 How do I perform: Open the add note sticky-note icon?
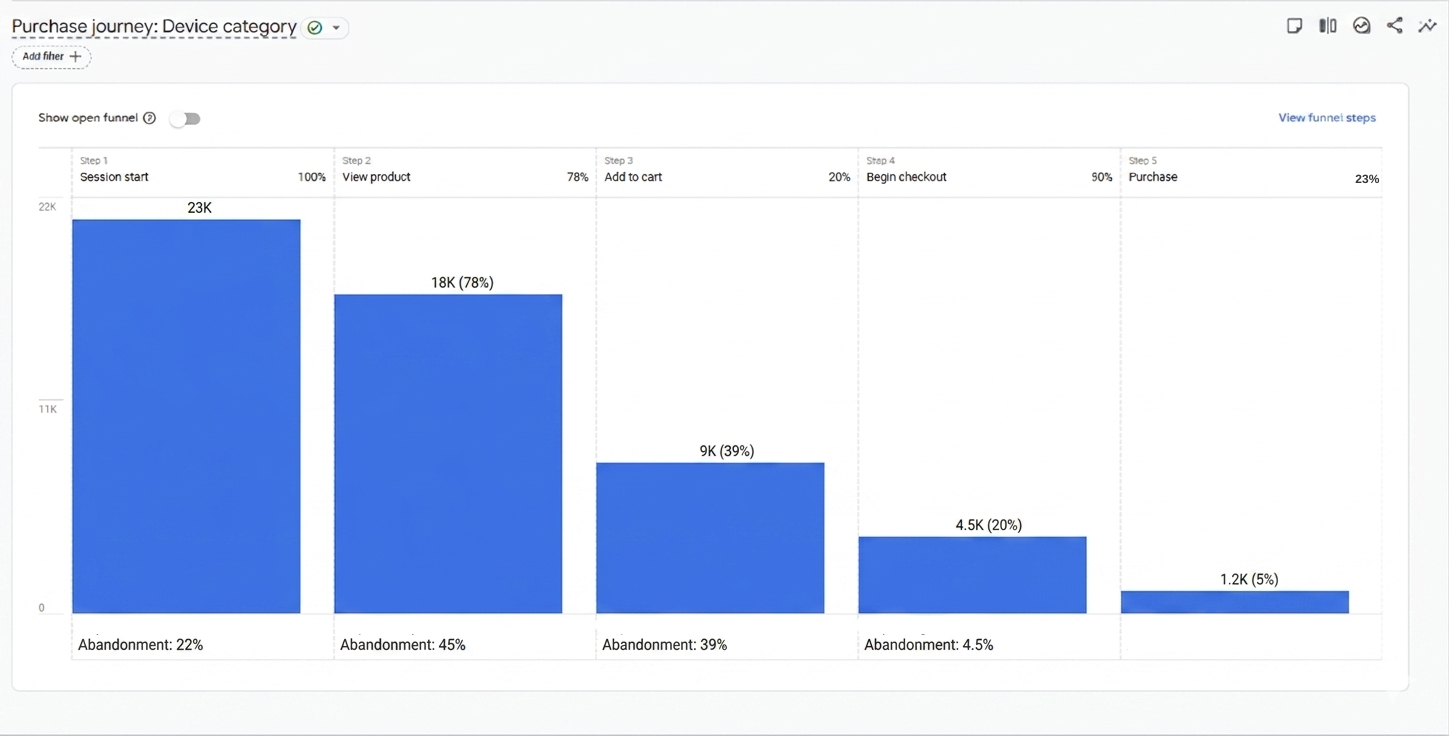point(1294,25)
